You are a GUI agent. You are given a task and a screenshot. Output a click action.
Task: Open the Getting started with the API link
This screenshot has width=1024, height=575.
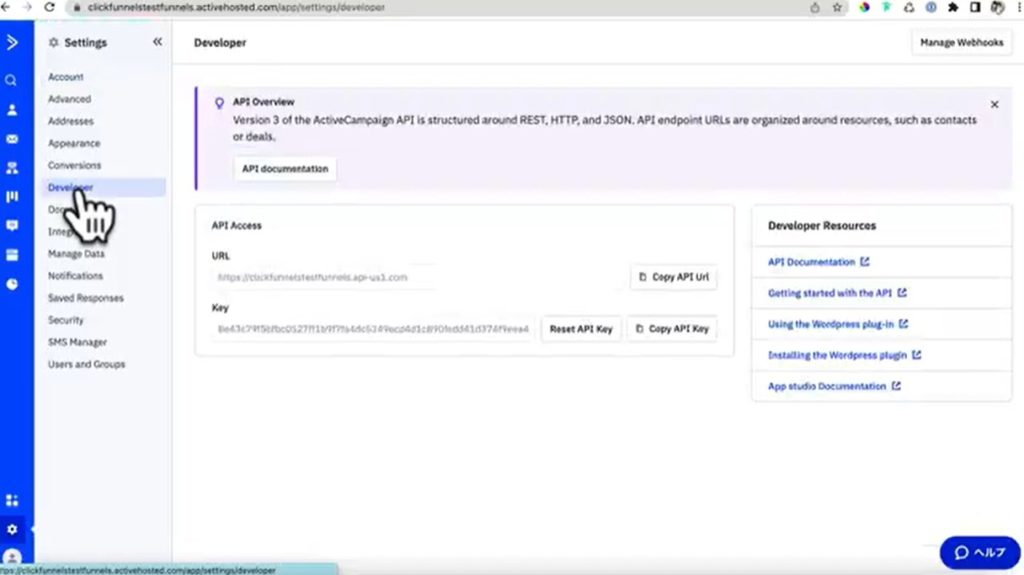830,293
